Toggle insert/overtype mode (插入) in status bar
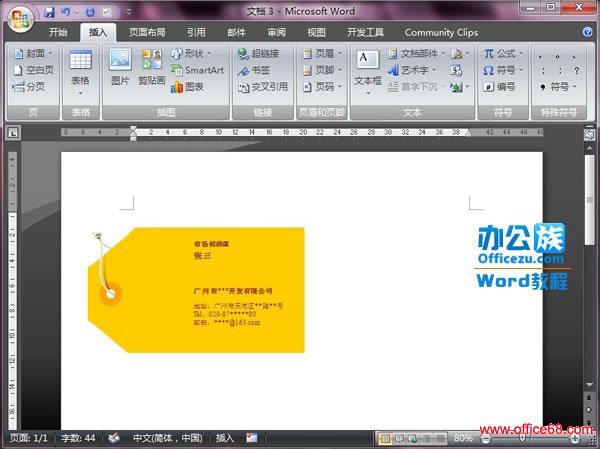 (x=225, y=438)
